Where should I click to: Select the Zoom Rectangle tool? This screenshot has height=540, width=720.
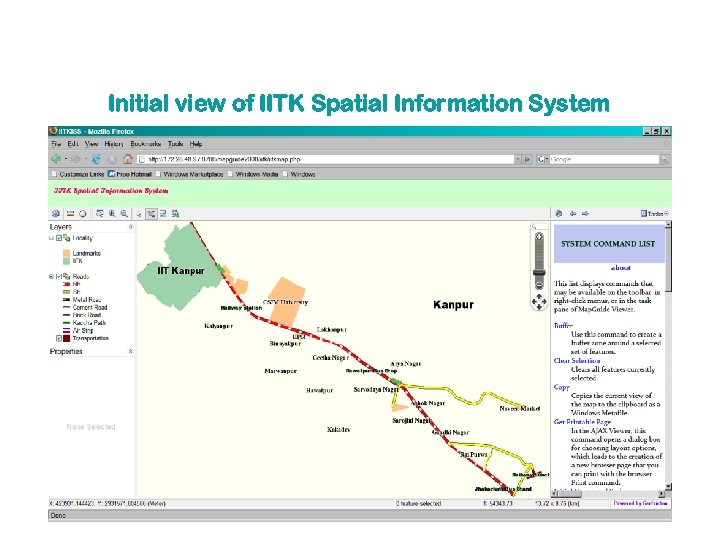point(100,214)
